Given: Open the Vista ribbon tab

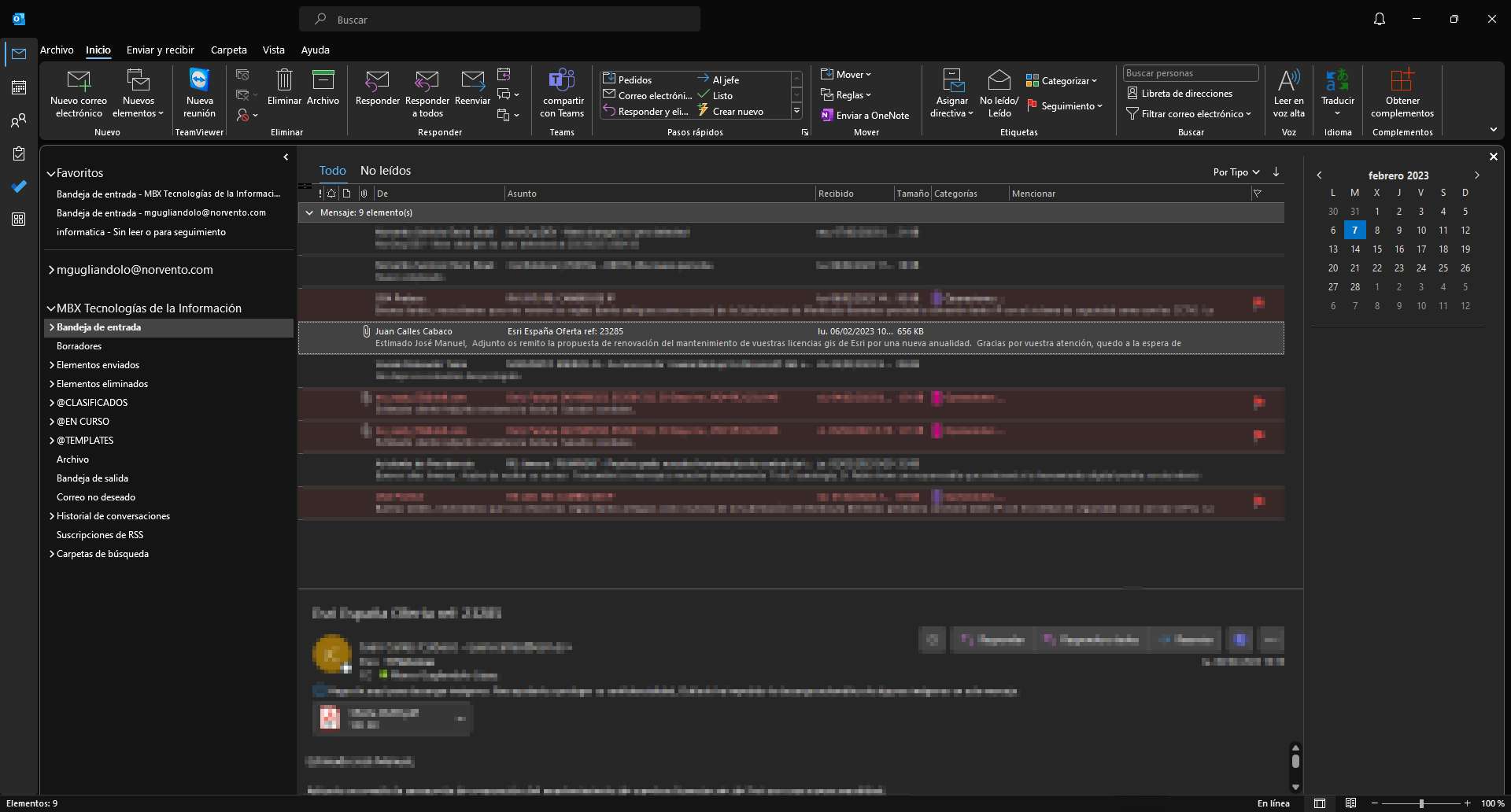Looking at the screenshot, I should pyautogui.click(x=274, y=50).
